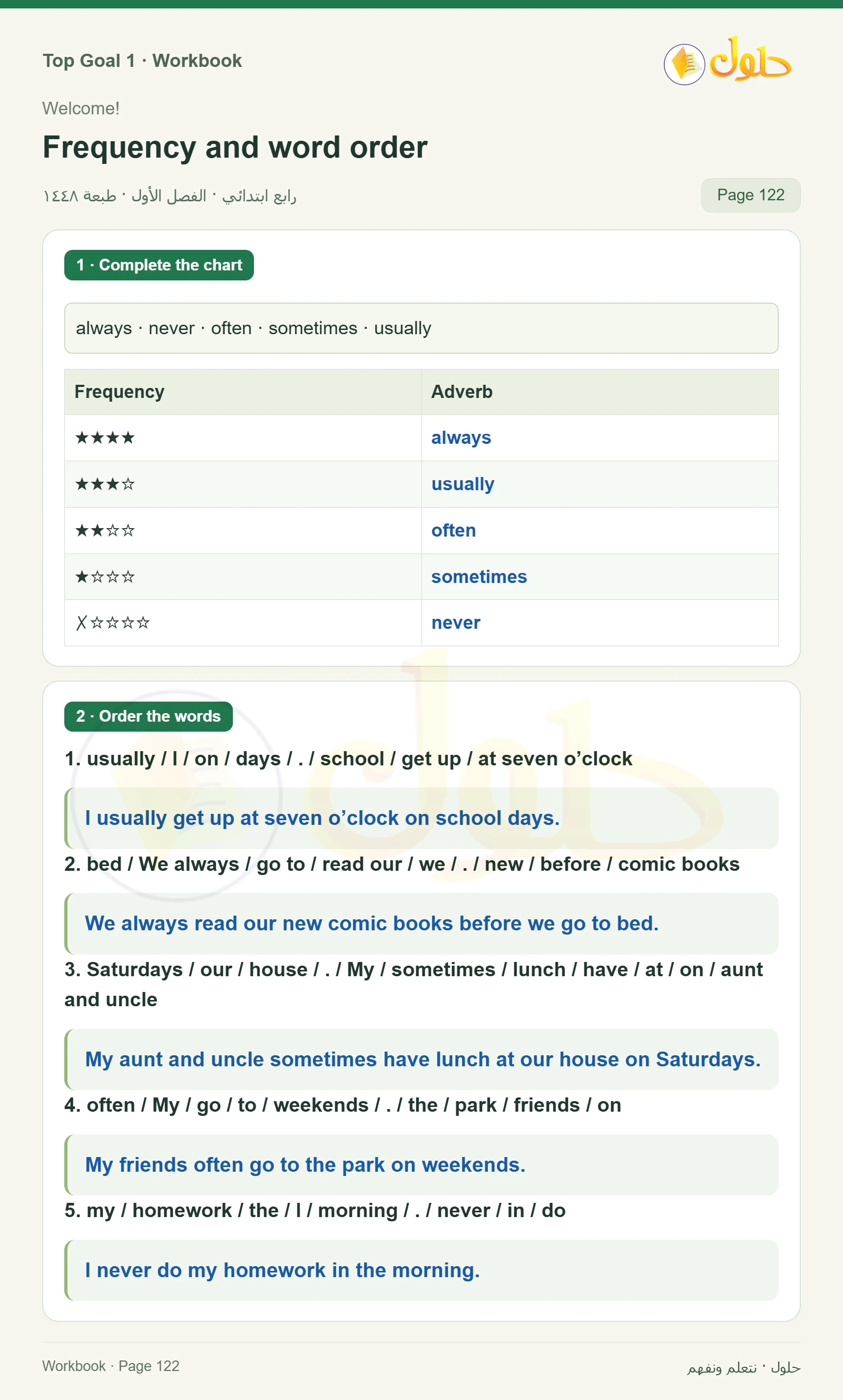This screenshot has width=843, height=1400.
Task: Click the Frequency and word order heading
Action: tap(234, 147)
